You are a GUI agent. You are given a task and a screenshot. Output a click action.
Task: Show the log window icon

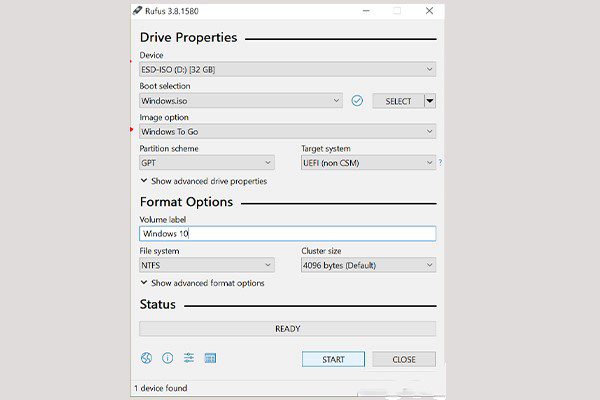click(x=210, y=358)
